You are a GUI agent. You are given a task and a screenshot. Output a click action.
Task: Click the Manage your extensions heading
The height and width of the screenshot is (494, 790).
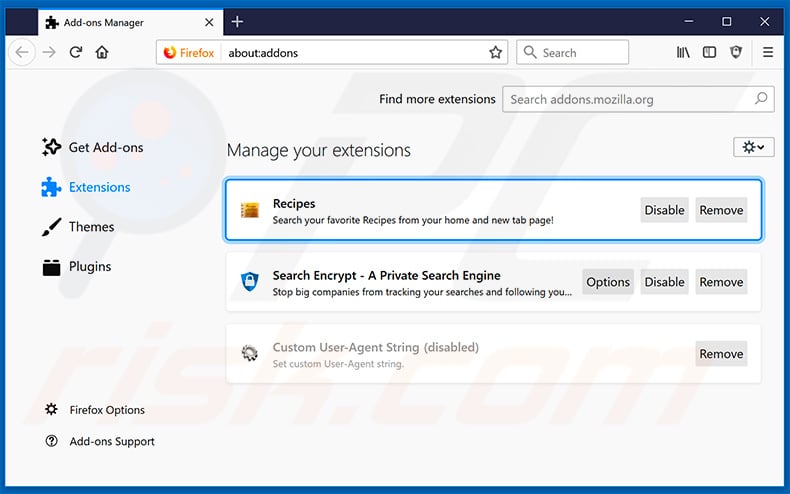click(318, 150)
